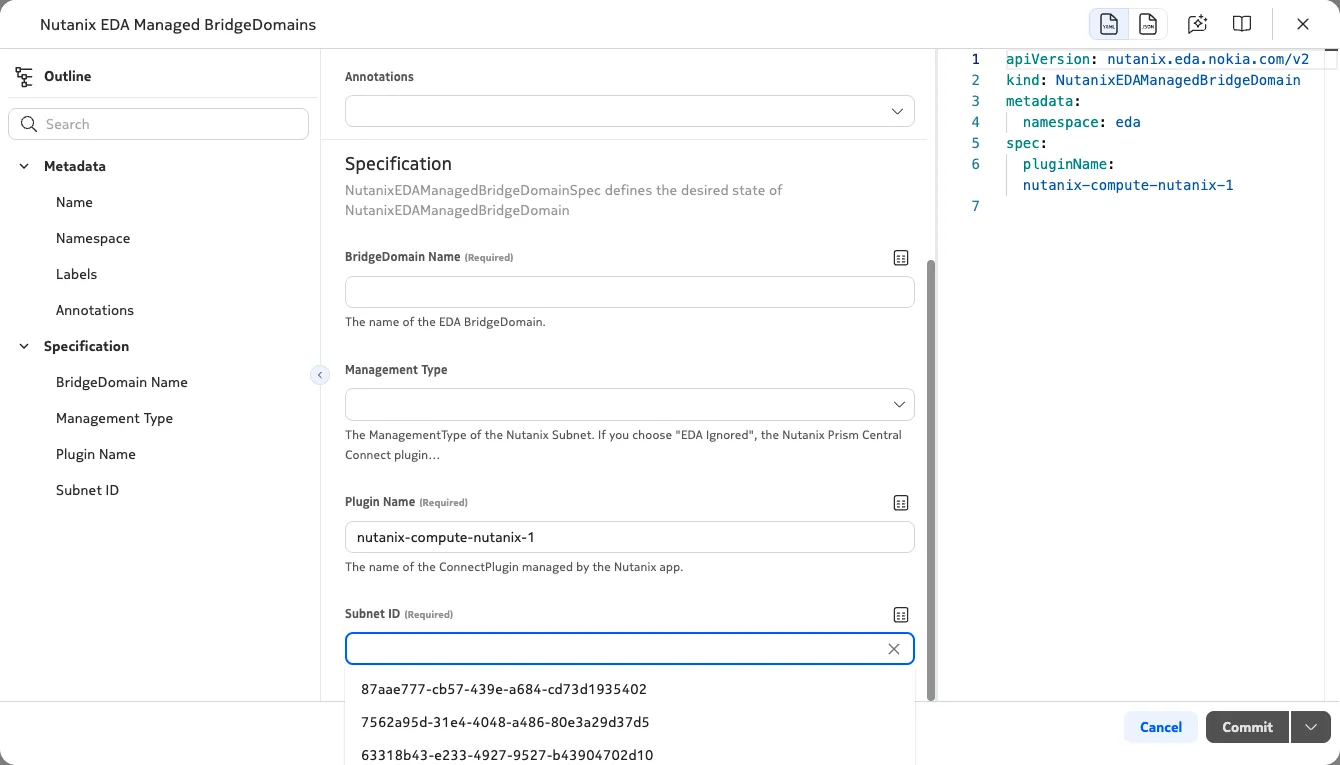Click the form vertical scrollbar
This screenshot has width=1340, height=765.
932,480
